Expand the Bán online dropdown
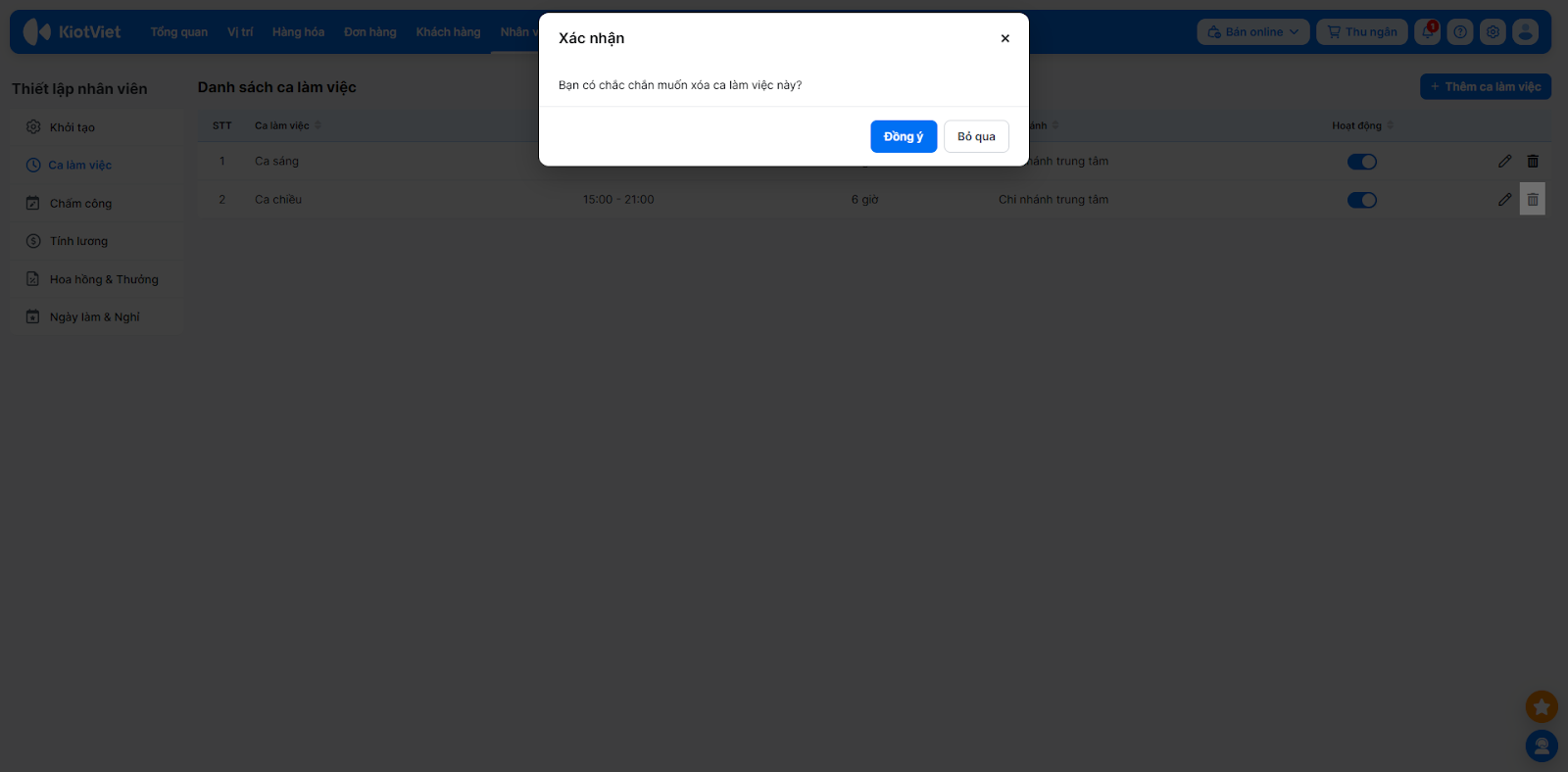The image size is (1568, 772). [x=1253, y=32]
